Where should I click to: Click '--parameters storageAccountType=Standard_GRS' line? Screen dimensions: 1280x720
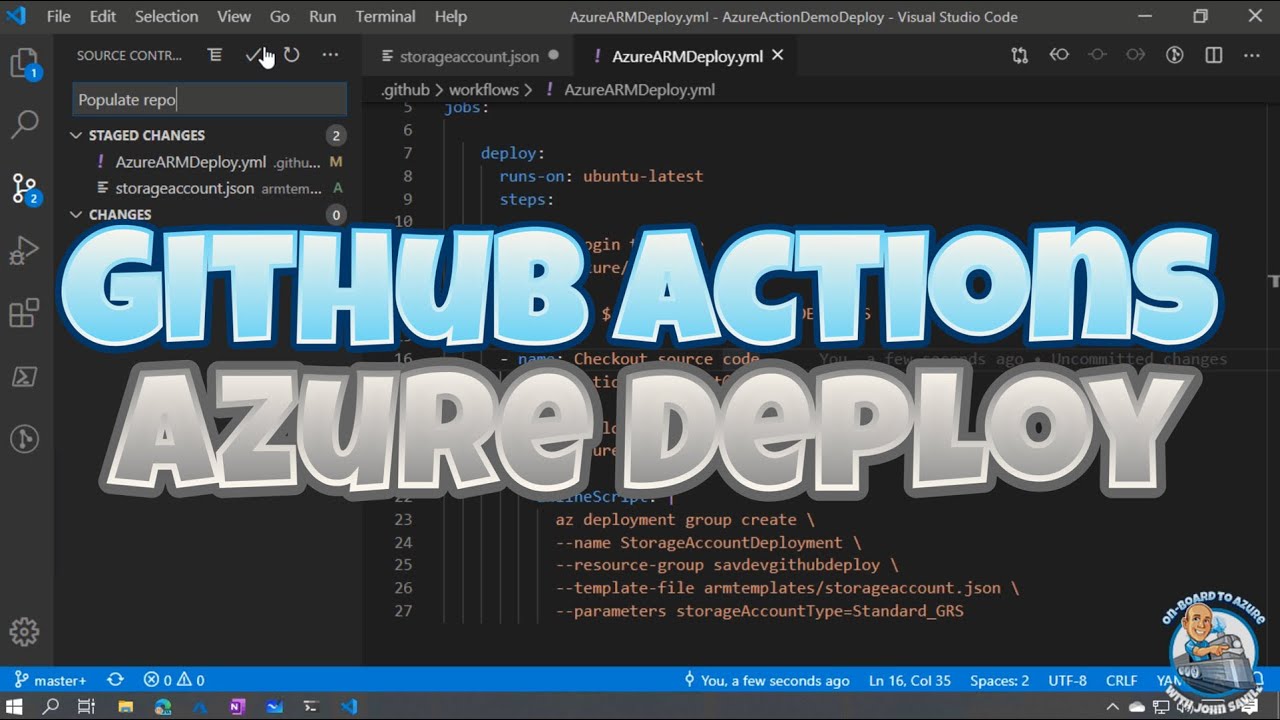coord(759,611)
